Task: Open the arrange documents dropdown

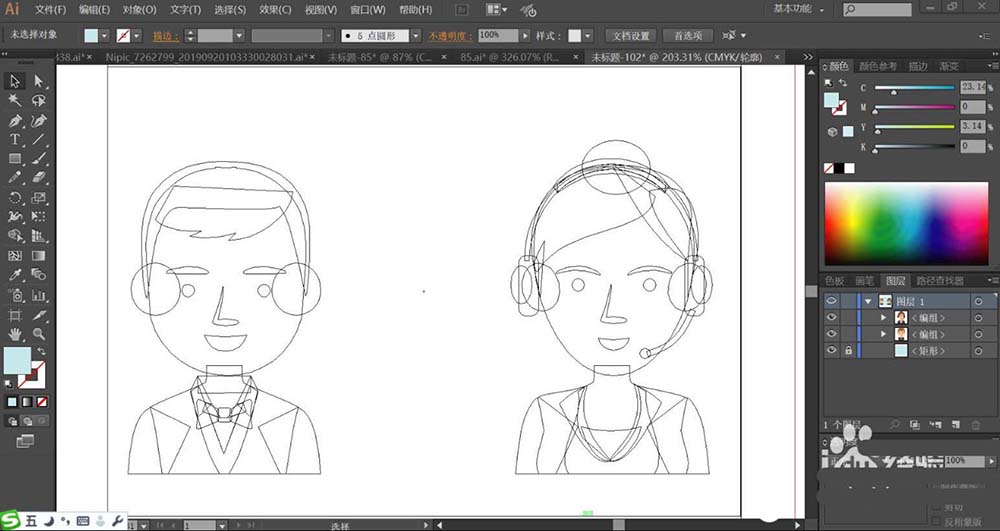Action: point(497,10)
